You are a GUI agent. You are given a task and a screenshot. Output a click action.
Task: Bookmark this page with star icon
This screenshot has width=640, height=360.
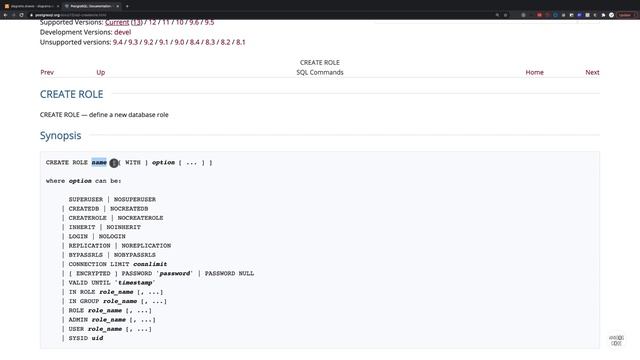505,15
